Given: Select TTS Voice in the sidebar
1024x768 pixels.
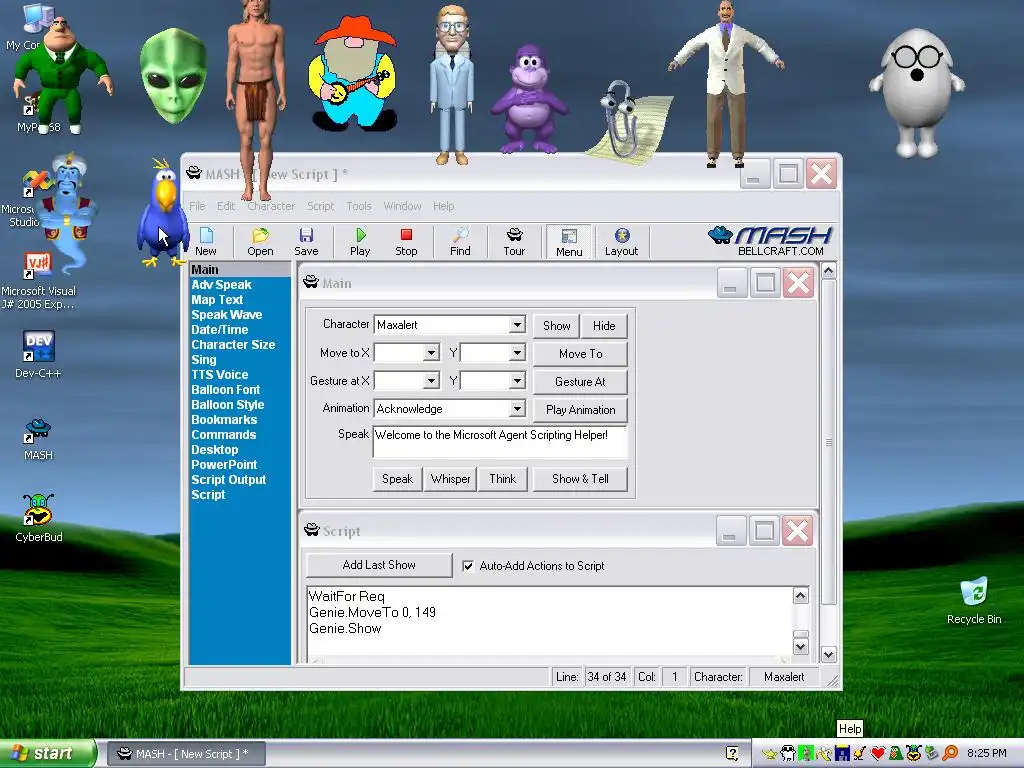Looking at the screenshot, I should 219,375.
